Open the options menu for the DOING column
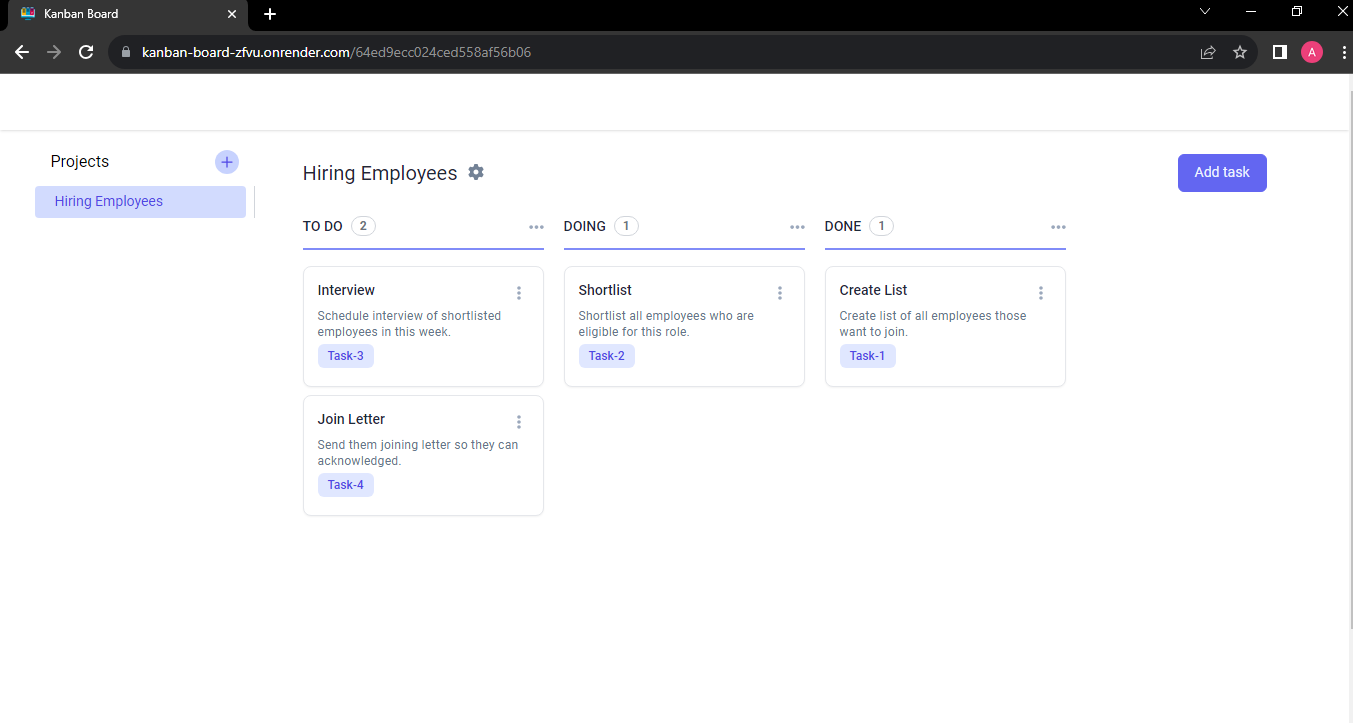Screen dimensions: 1353x723 (797, 227)
